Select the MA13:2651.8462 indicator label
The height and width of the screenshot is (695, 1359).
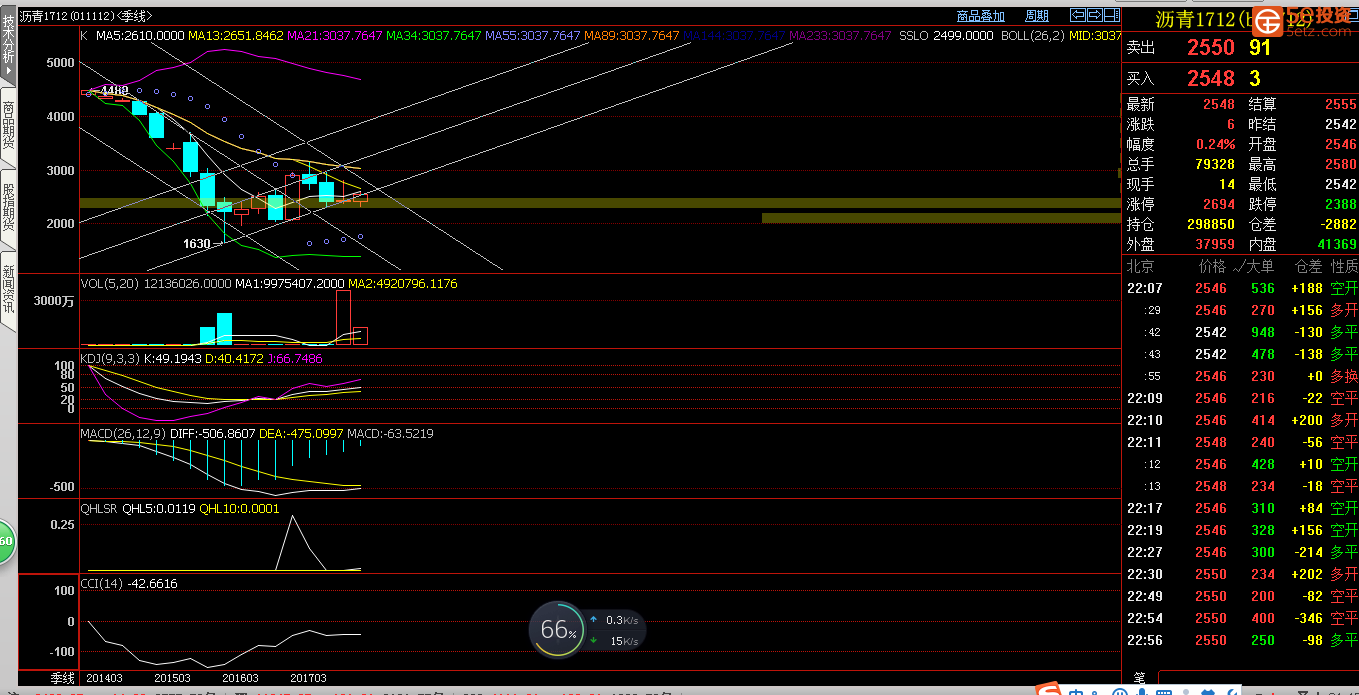tap(235, 35)
